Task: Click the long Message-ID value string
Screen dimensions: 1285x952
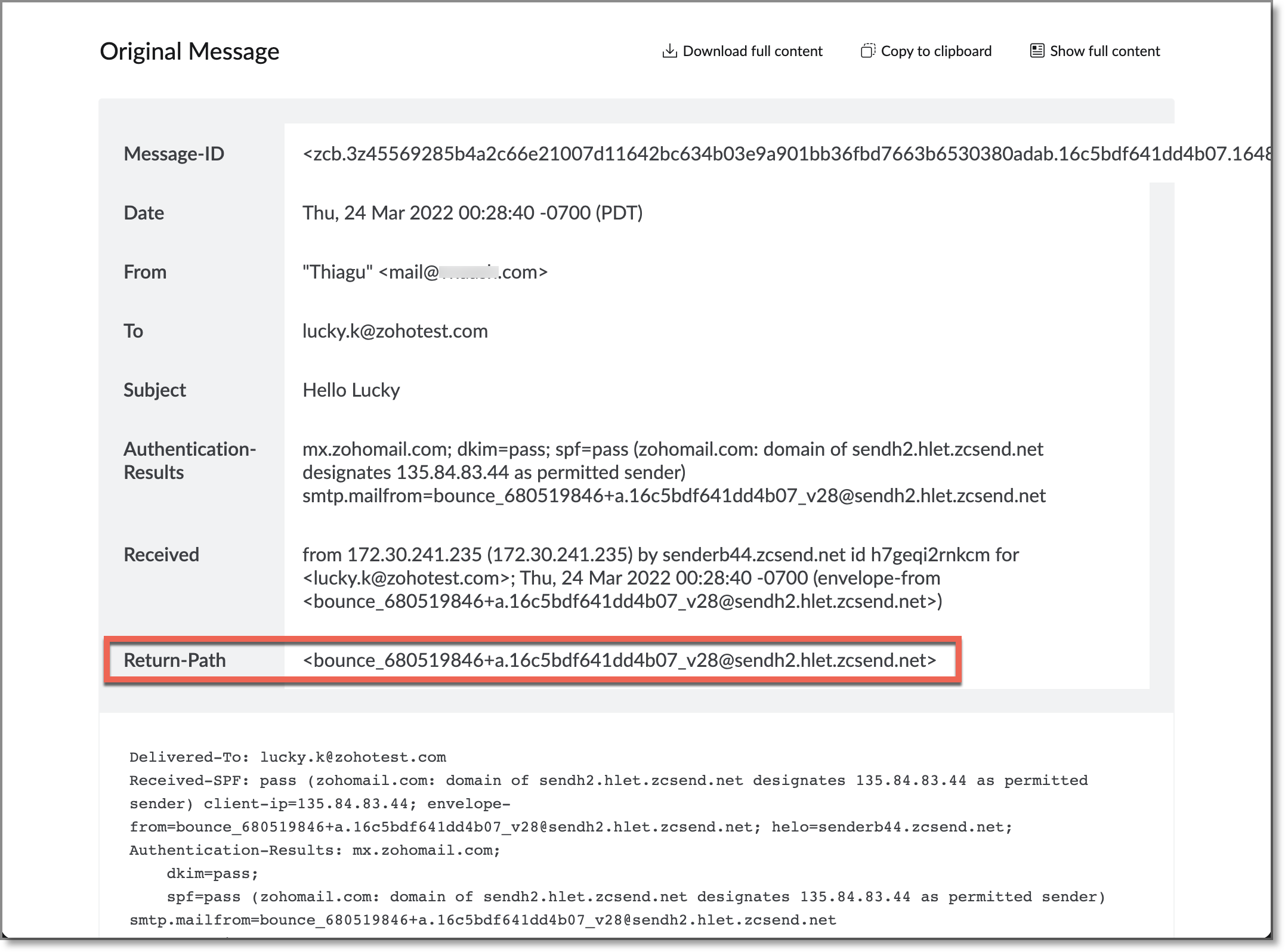Action: coord(776,154)
